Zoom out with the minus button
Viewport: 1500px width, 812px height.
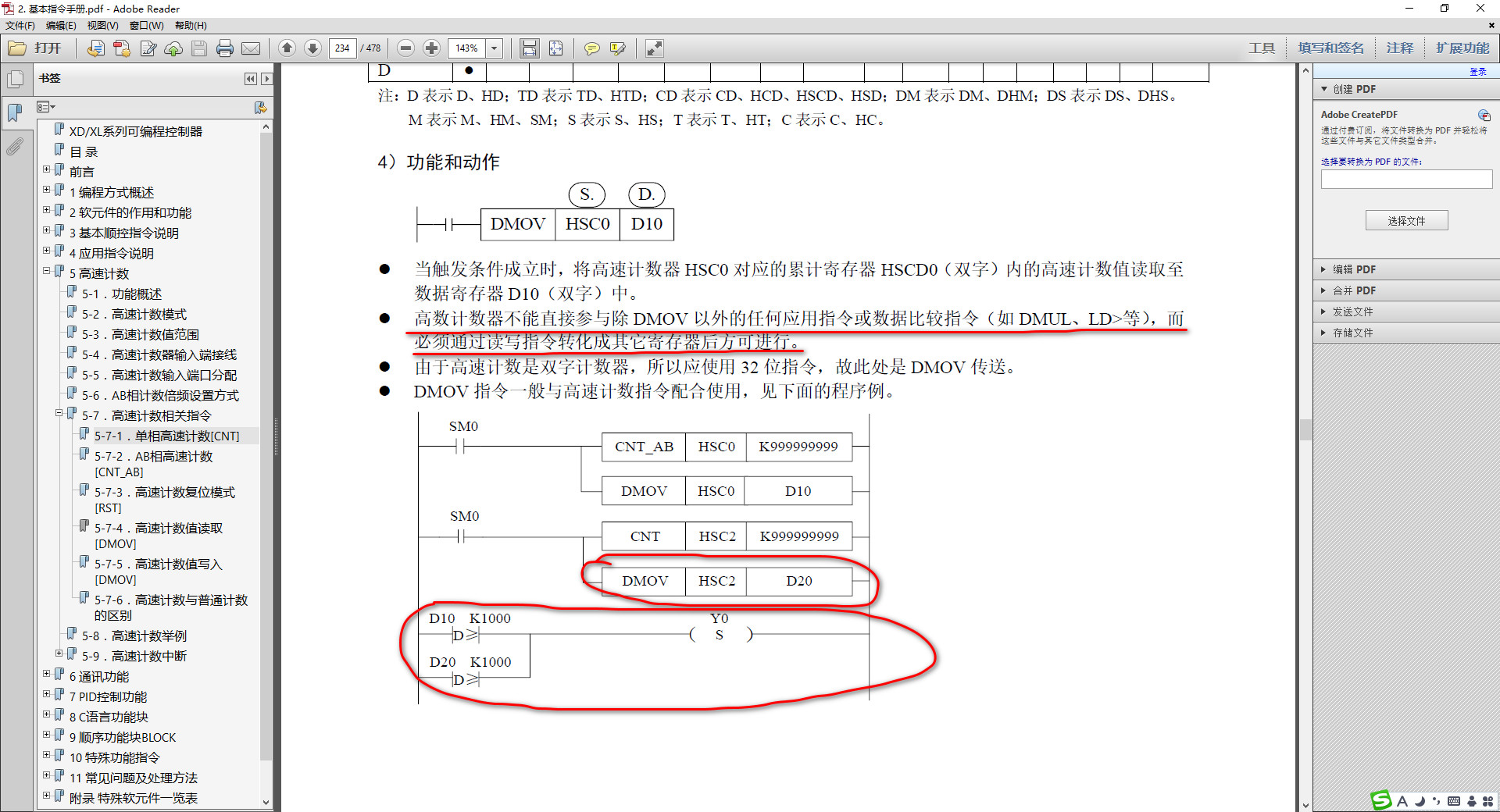[x=405, y=48]
